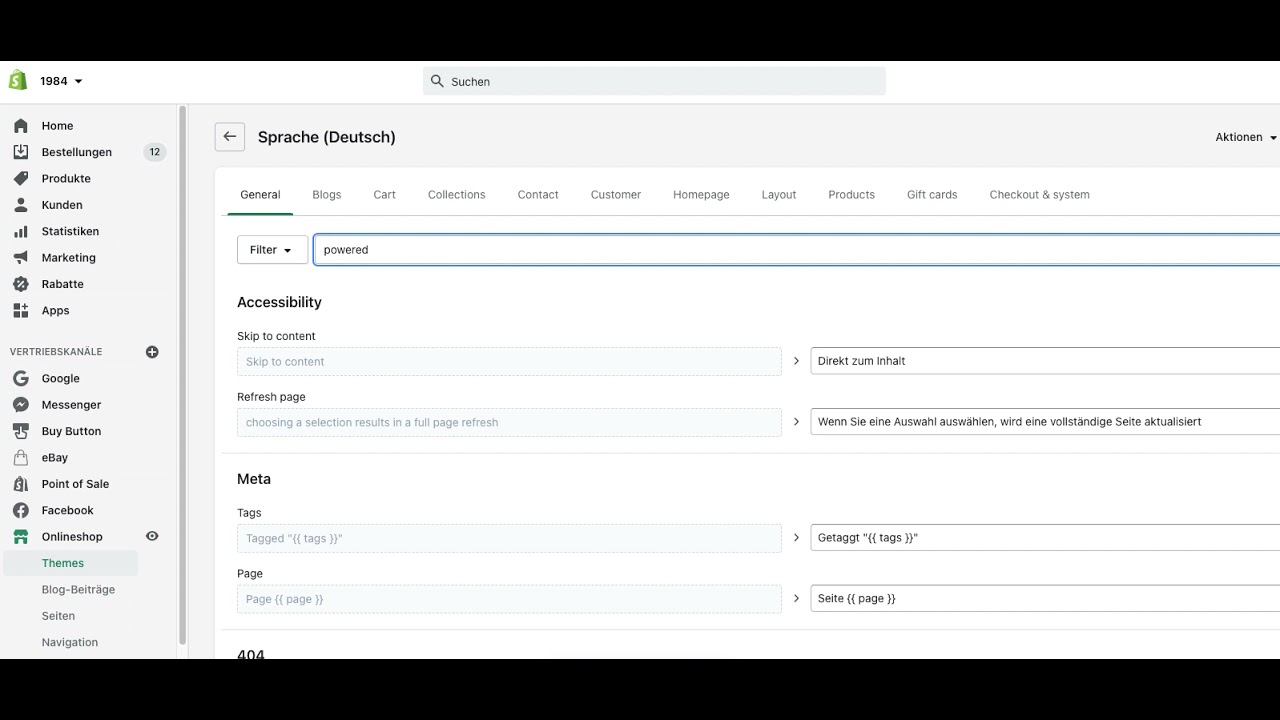
Task: Add a sales channel with plus icon
Action: coord(152,352)
